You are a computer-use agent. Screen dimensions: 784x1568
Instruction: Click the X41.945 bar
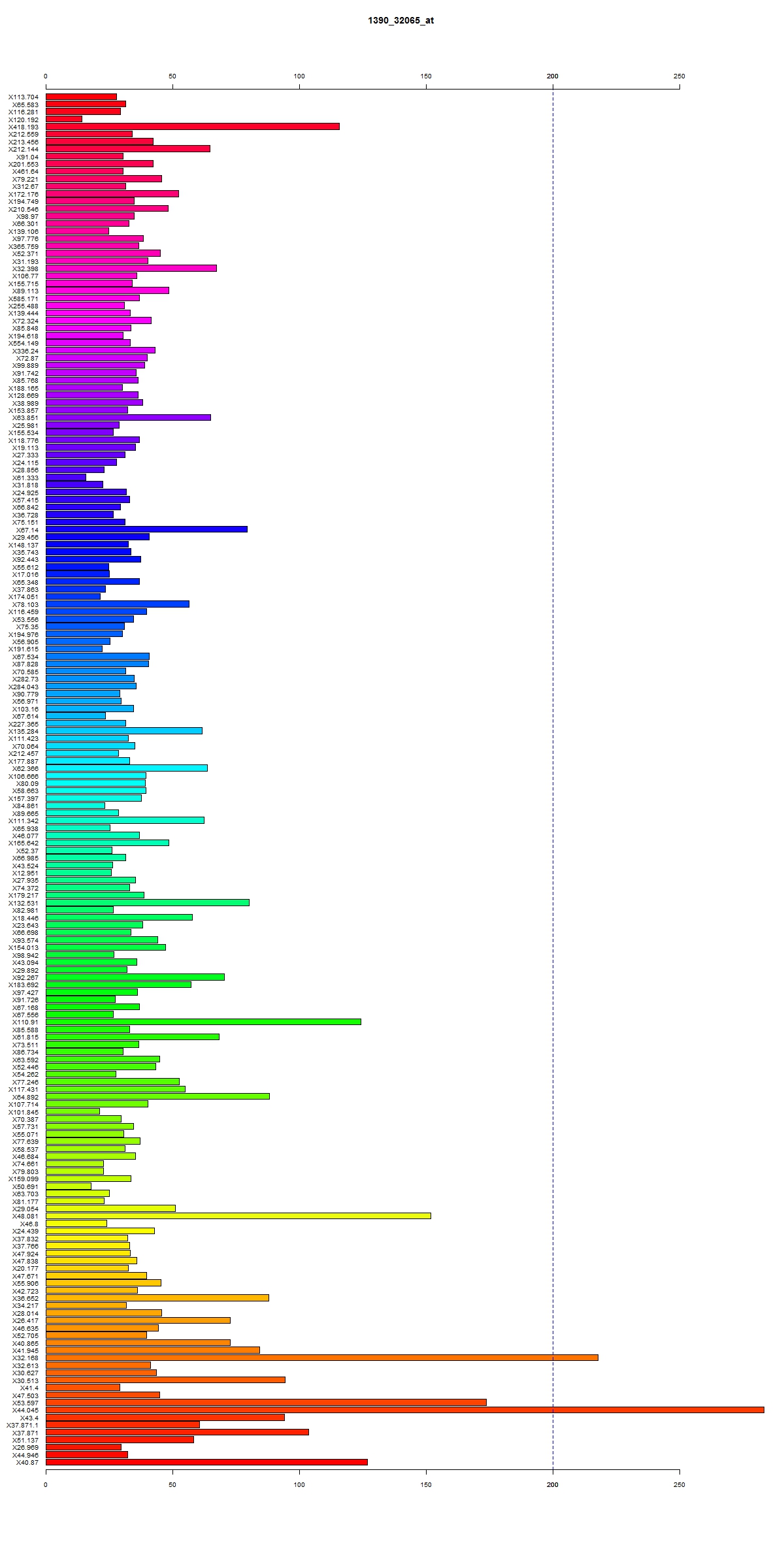153,1350
